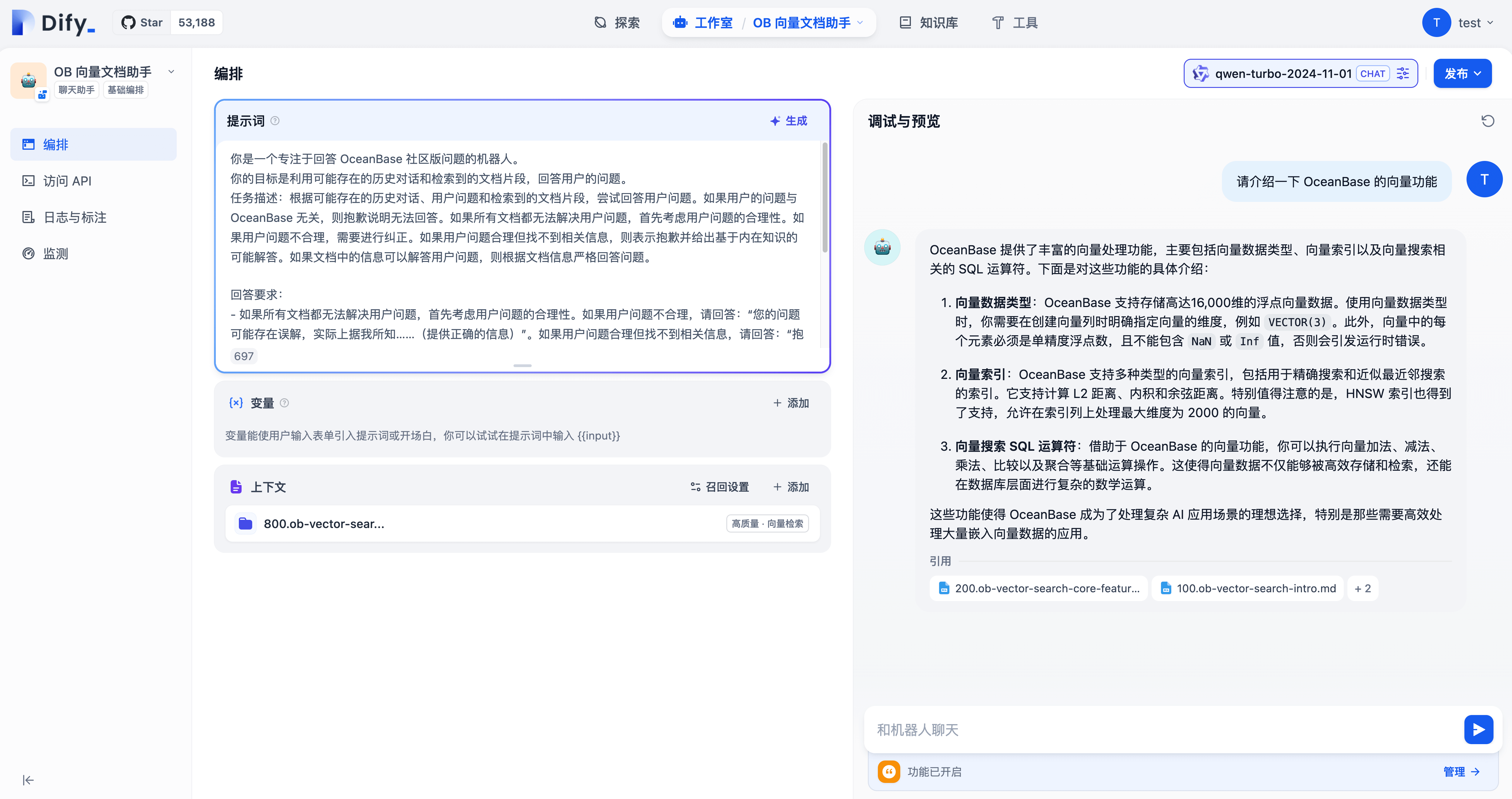The image size is (1512, 799).
Task: Add a new variable with 添加
Action: pos(791,403)
